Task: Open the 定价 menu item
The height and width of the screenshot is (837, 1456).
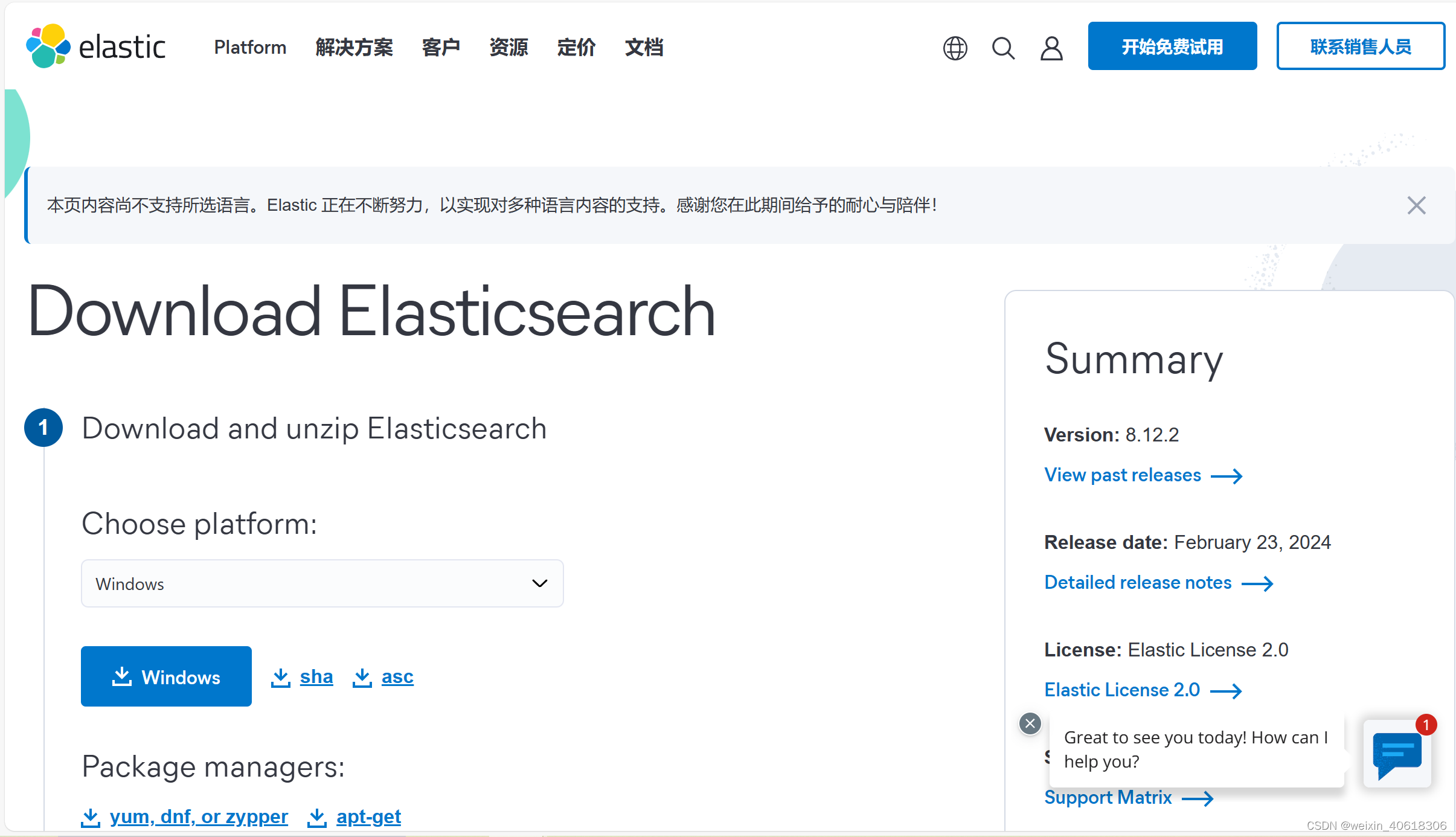Action: pyautogui.click(x=576, y=47)
